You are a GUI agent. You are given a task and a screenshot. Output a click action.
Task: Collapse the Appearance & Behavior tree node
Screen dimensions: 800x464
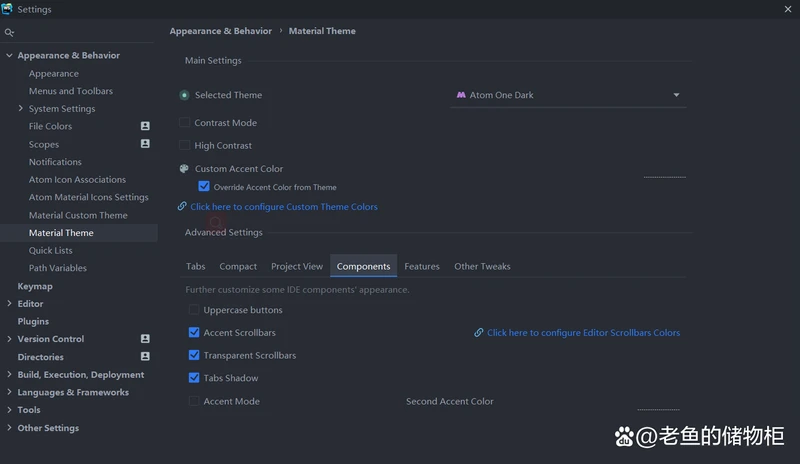coord(9,55)
